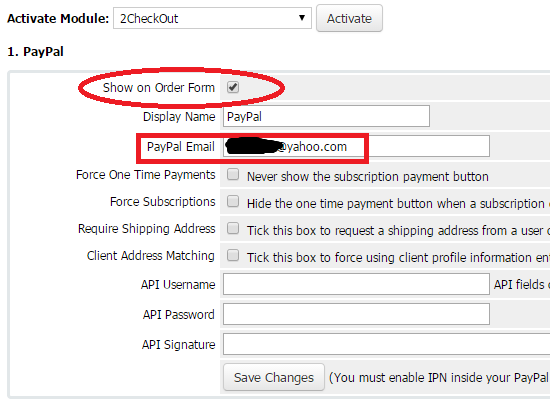Enable the Force One Time Payments checkbox
This screenshot has height=417, width=550.
(x=233, y=174)
